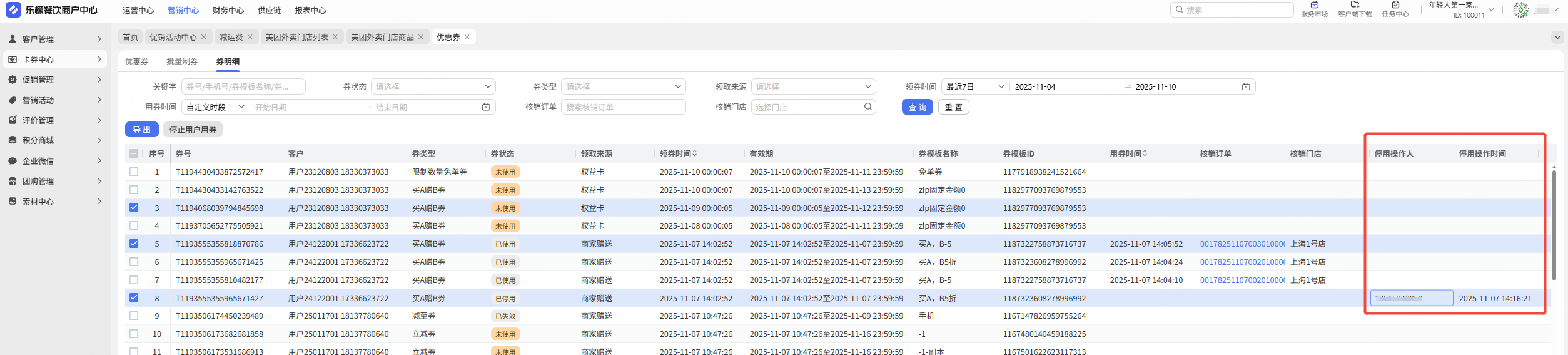Open the 自定义时段 dropdown
1568x355 pixels.
tap(215, 107)
